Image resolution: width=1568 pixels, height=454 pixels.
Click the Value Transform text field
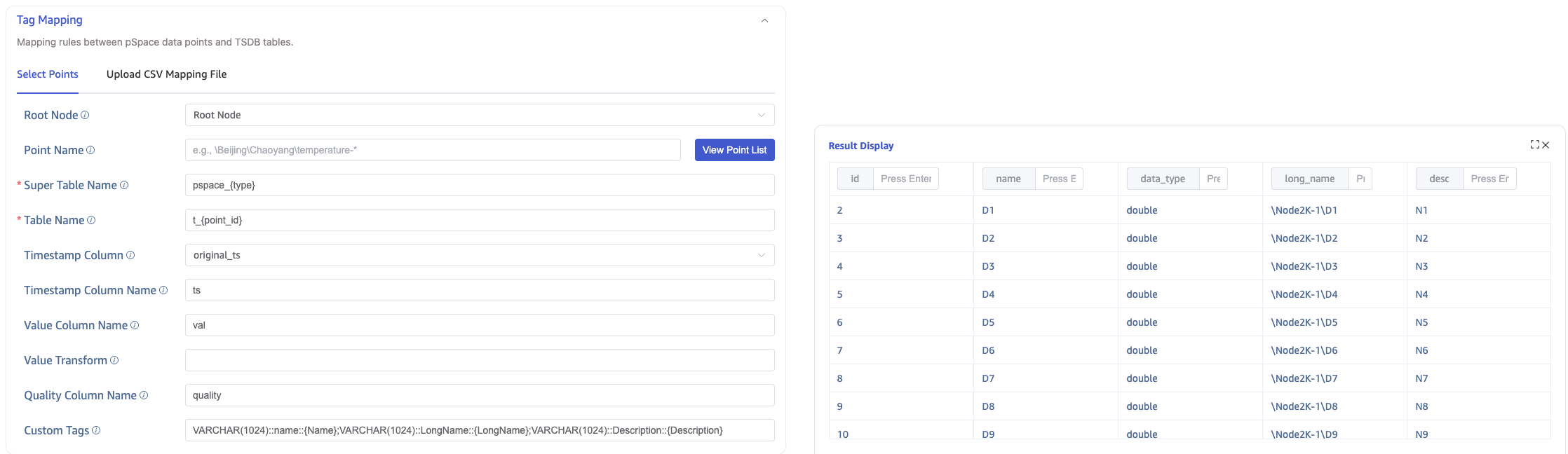(x=480, y=360)
